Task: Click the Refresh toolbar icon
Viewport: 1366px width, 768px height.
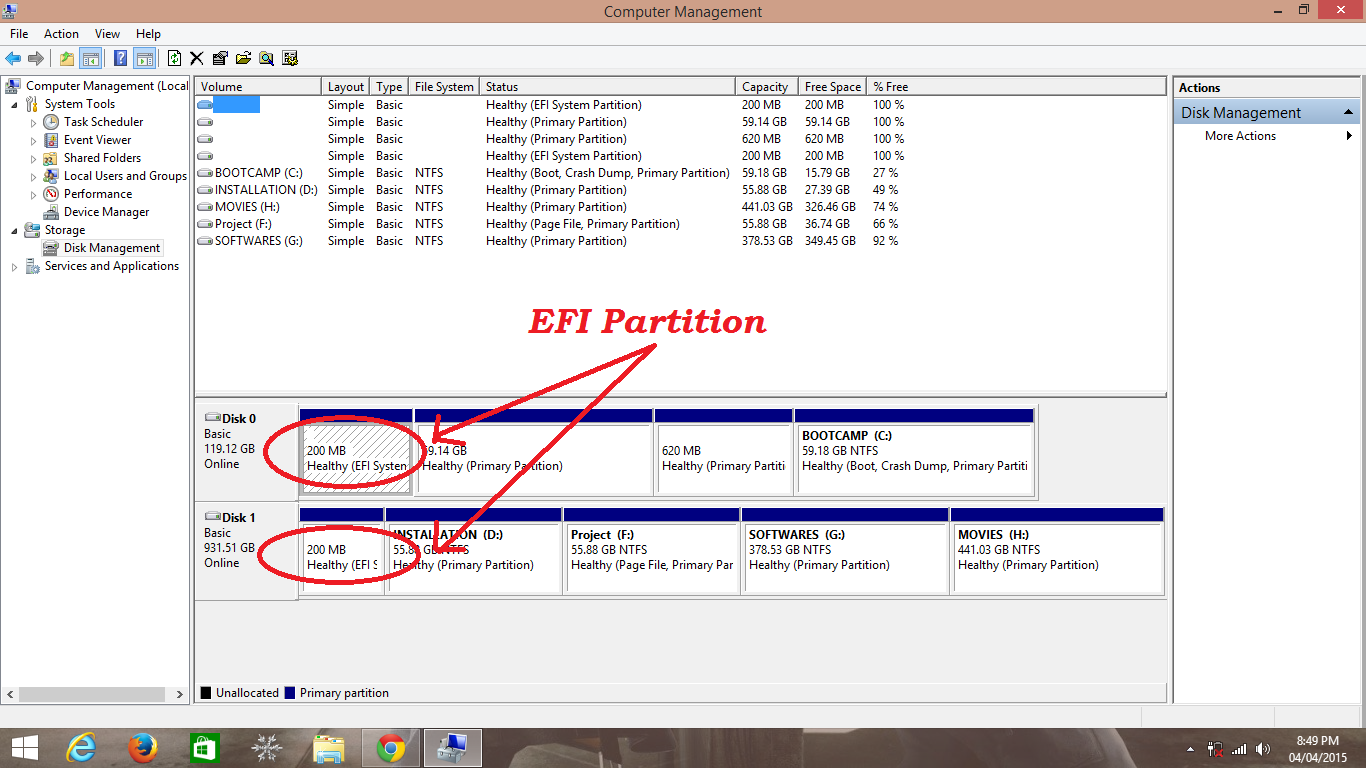Action: coord(174,58)
